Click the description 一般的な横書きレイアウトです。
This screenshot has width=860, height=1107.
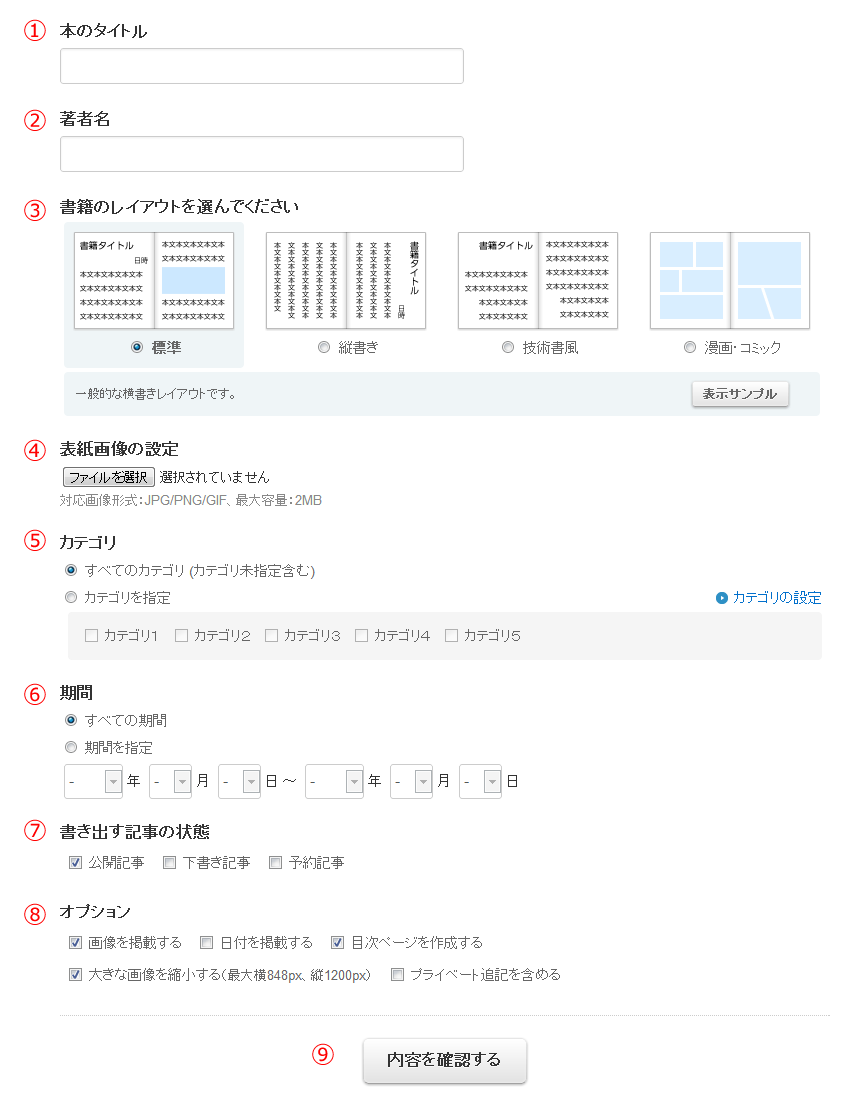[x=155, y=394]
